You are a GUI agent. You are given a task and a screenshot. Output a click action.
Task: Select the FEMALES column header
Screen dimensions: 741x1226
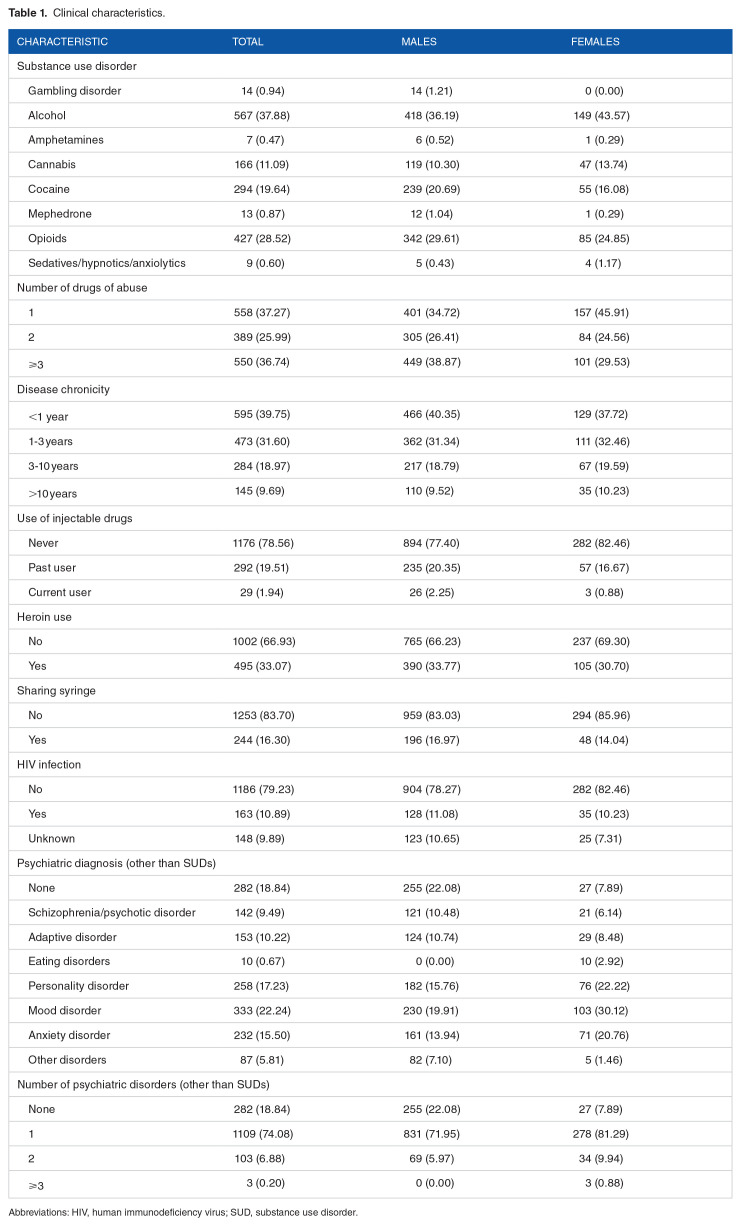595,42
